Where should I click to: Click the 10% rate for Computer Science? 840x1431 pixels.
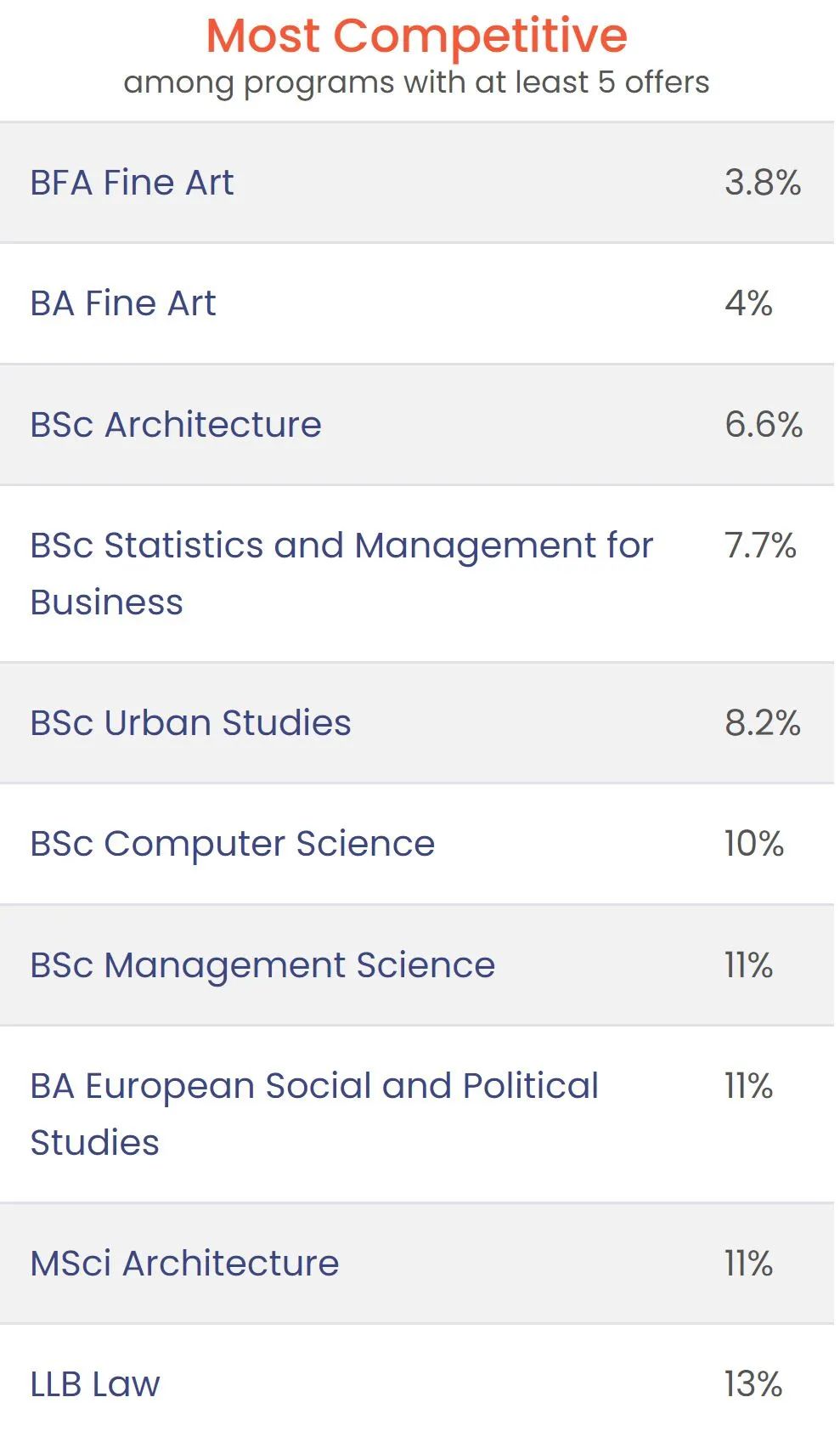[x=753, y=844]
